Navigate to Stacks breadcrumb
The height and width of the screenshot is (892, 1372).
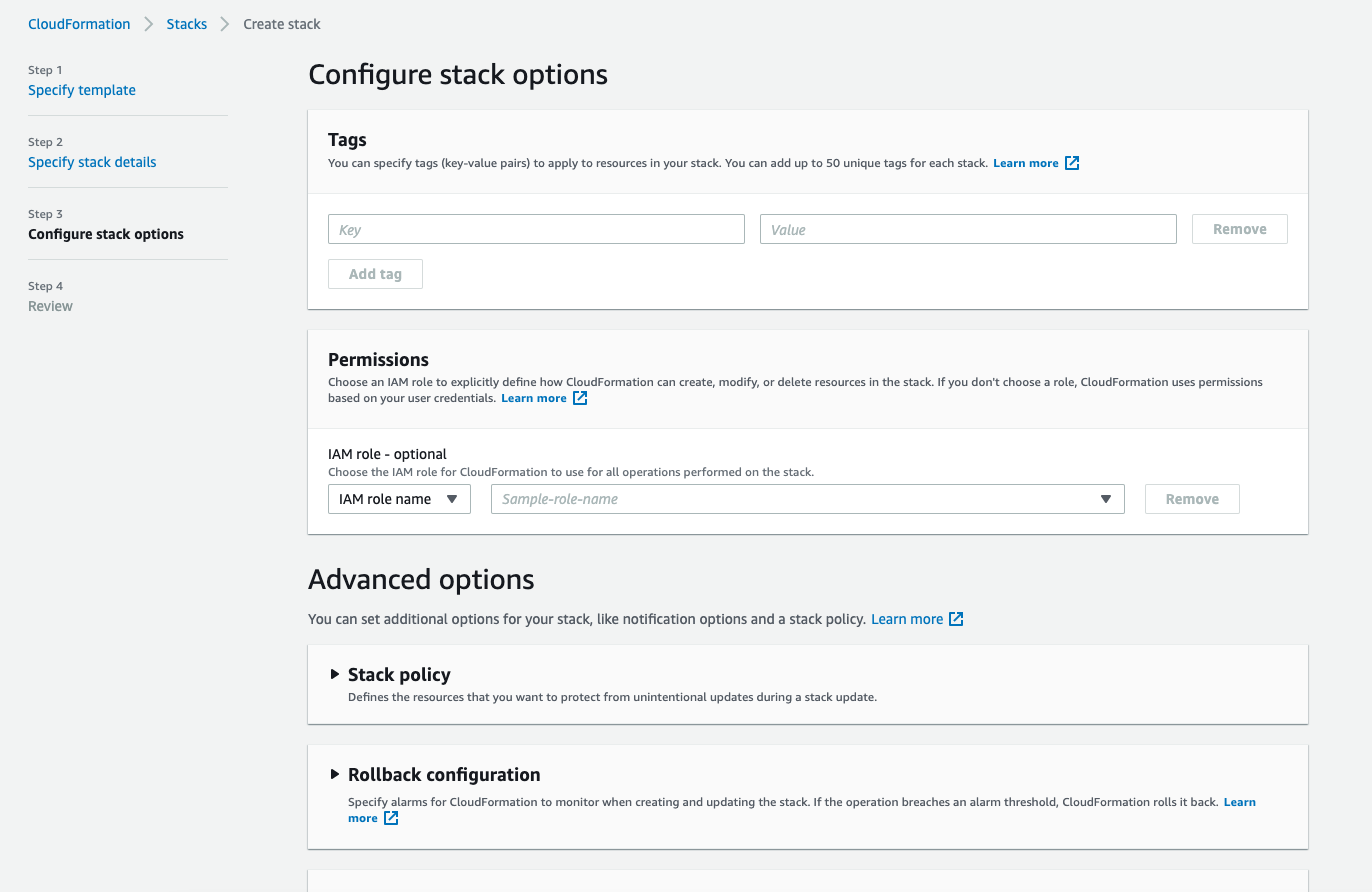[x=187, y=24]
